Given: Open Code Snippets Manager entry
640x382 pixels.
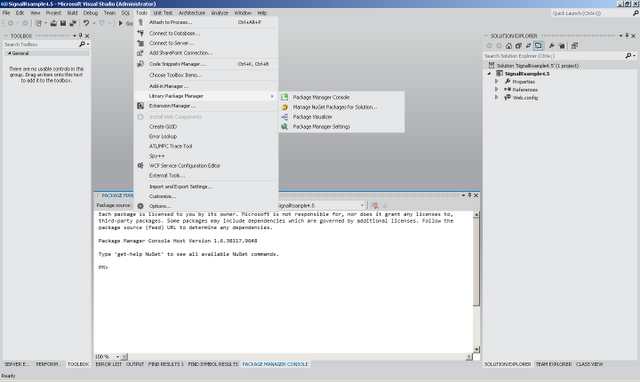Looking at the screenshot, I should click(x=177, y=64).
